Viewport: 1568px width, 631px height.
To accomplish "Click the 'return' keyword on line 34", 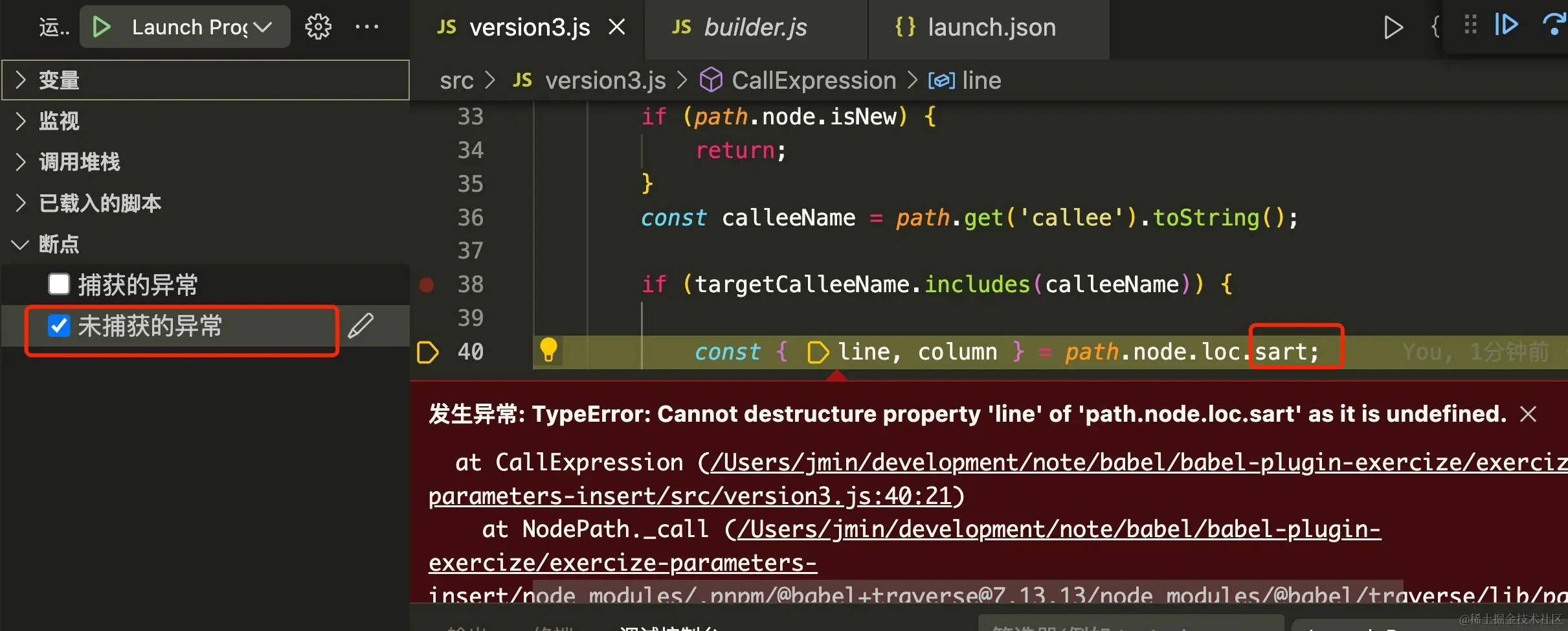I will [x=735, y=150].
